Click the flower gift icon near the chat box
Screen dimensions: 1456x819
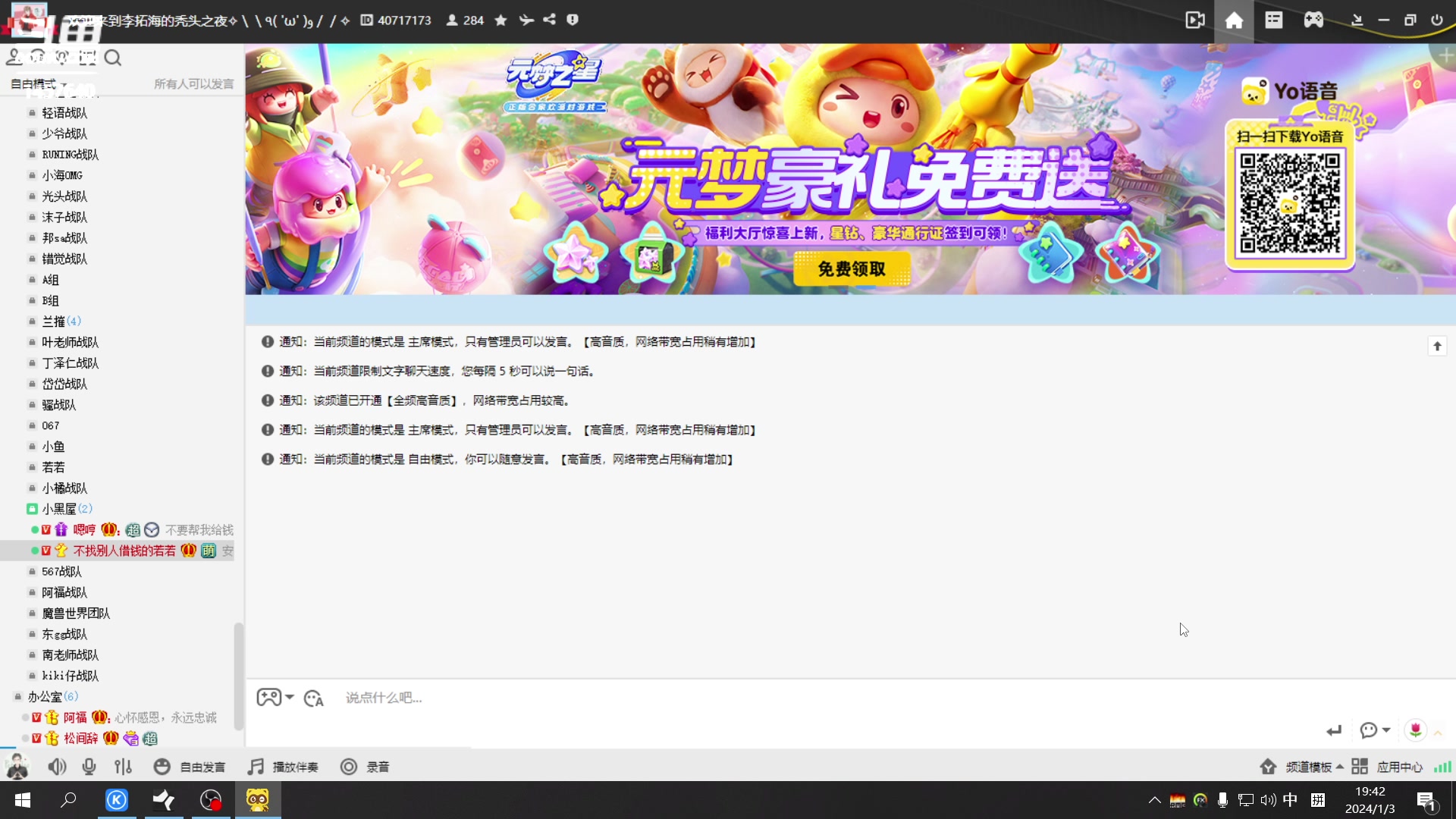pos(1417,730)
